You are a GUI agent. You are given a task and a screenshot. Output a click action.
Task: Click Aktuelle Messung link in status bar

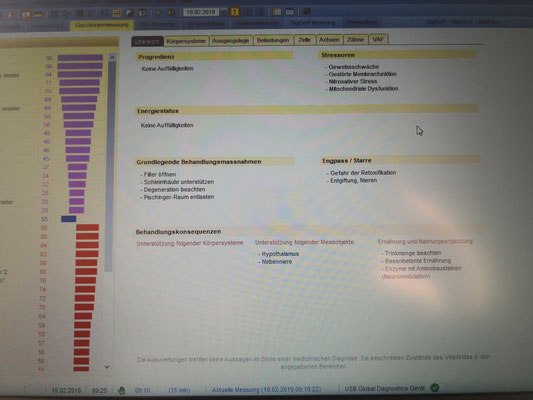(x=266, y=389)
